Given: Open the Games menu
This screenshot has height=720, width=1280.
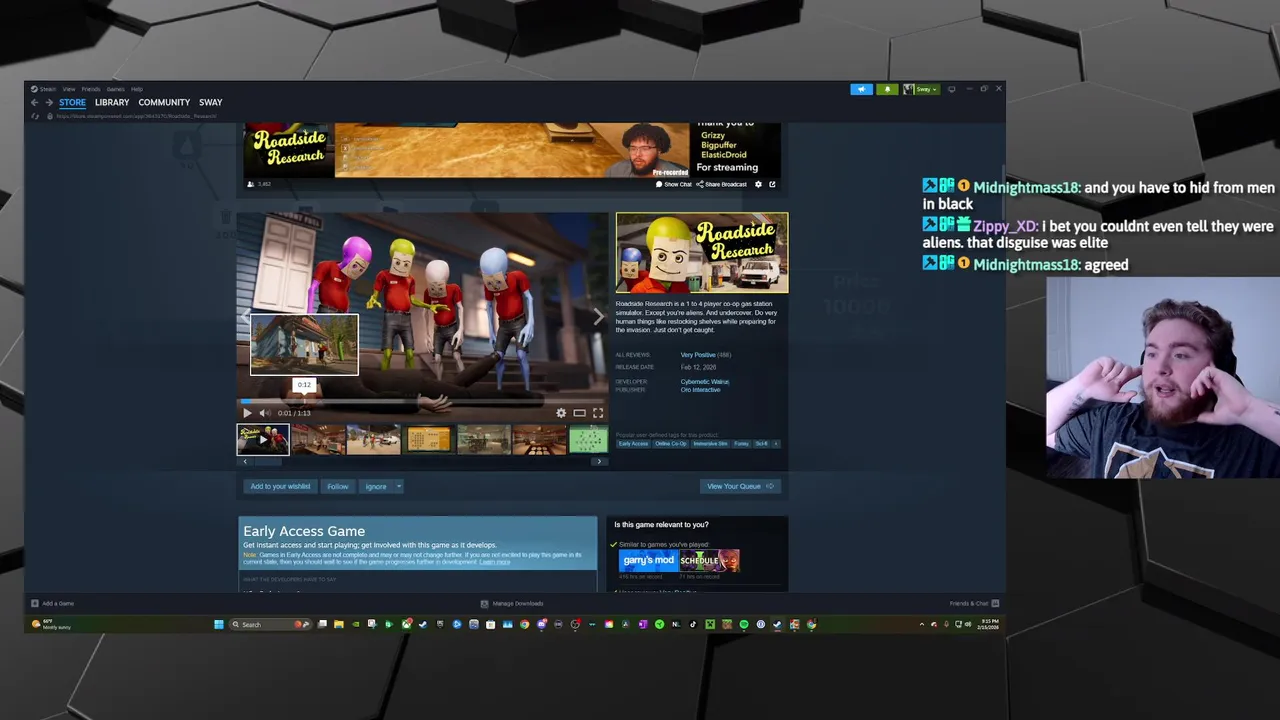Looking at the screenshot, I should pos(116,89).
